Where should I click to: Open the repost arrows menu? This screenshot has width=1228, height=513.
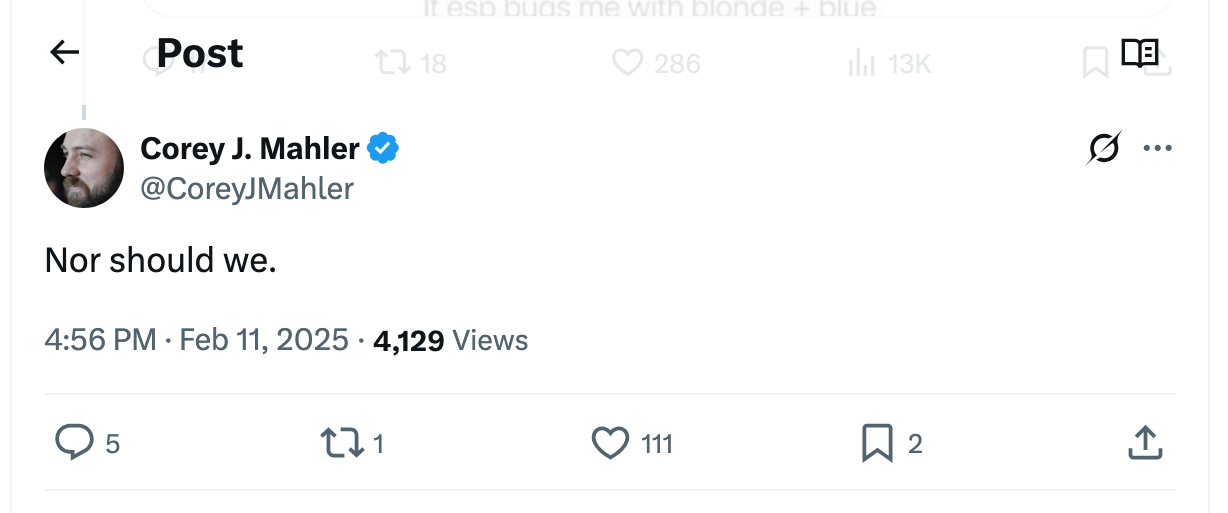[342, 442]
